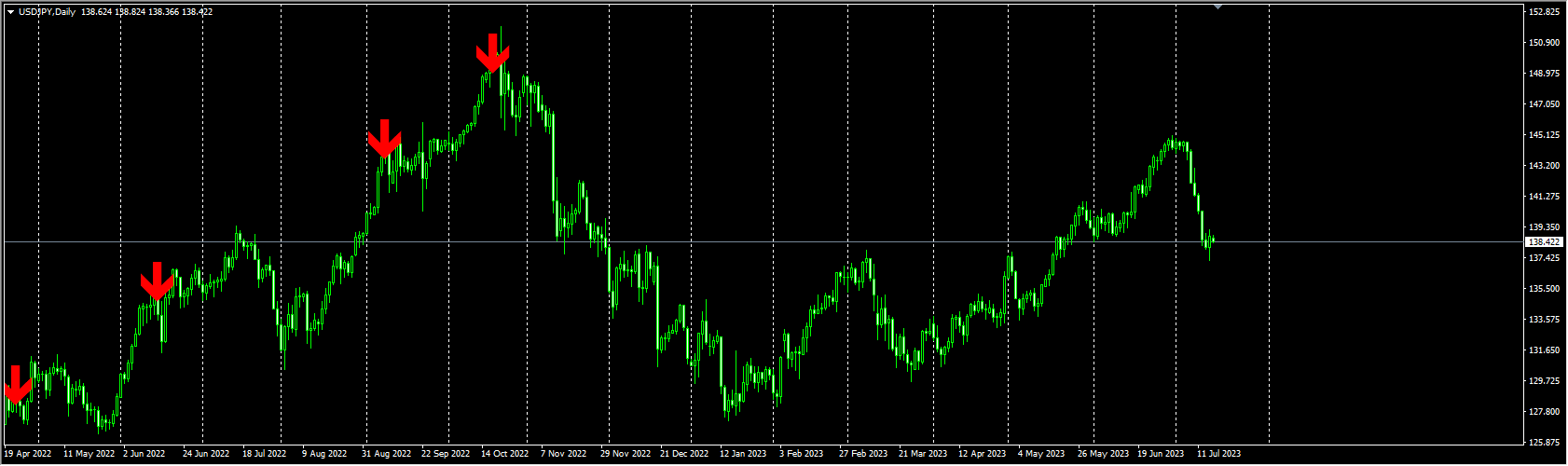Click the 2 Jun 2022 date label

tap(144, 454)
